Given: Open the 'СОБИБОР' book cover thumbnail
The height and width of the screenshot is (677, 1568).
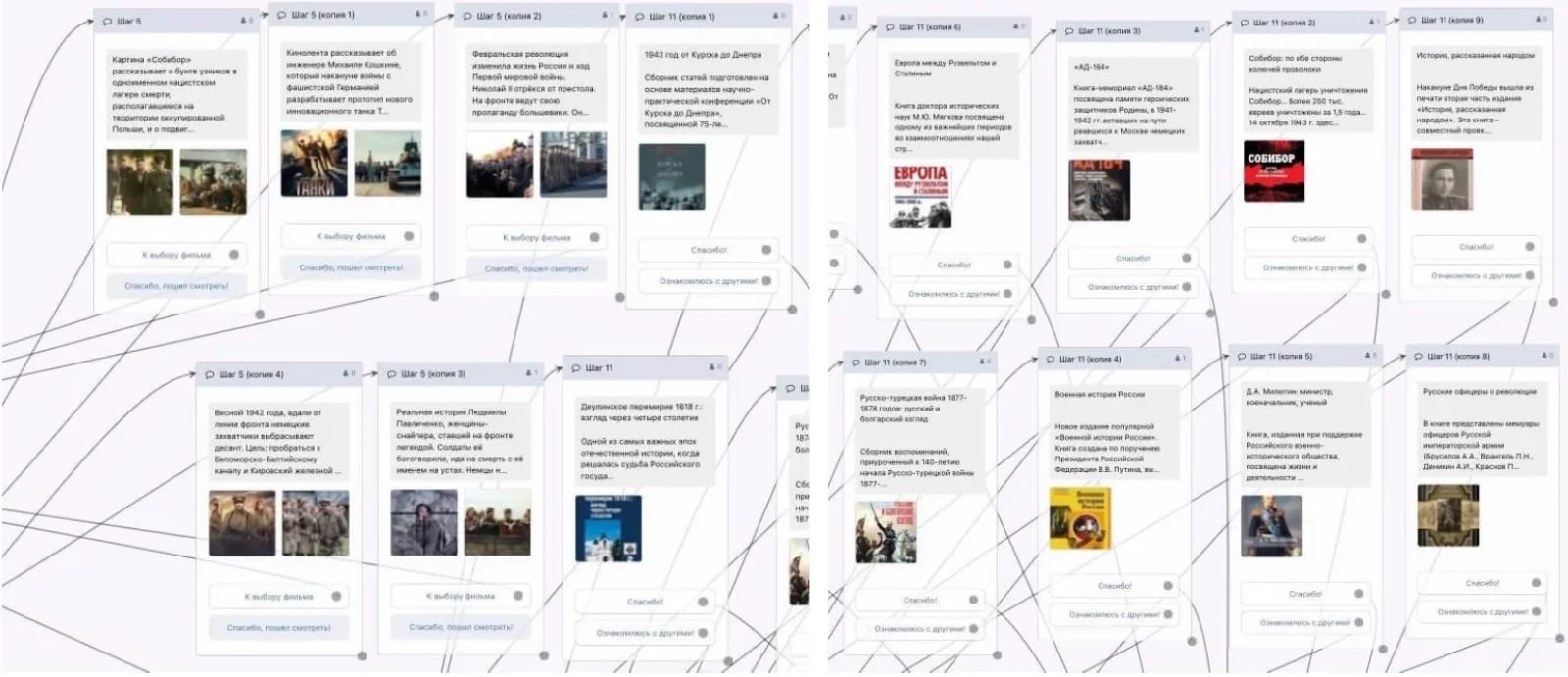Looking at the screenshot, I should click(1274, 171).
